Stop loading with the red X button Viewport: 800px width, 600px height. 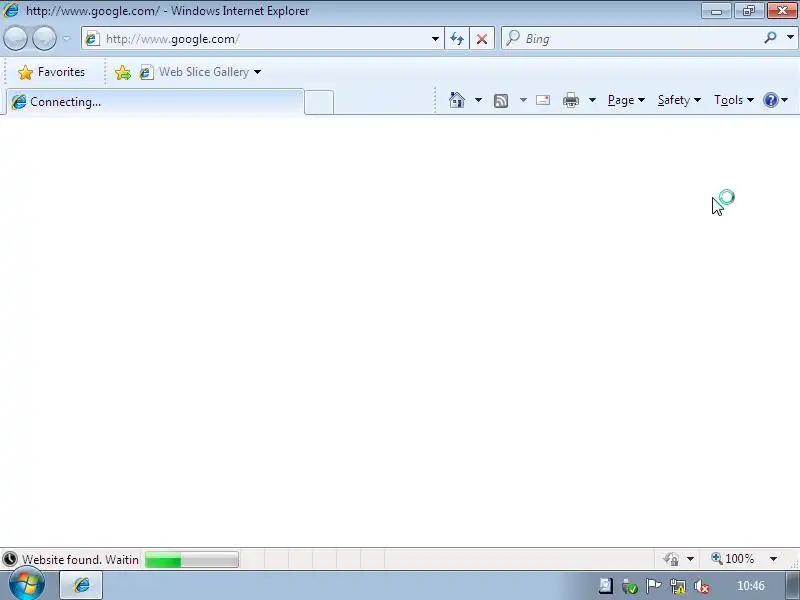pyautogui.click(x=482, y=39)
